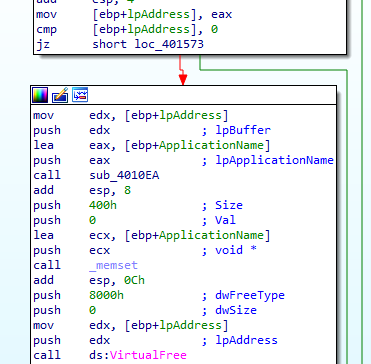Screen dimensions: 371x364
Task: Click the 'void *' comment
Action: pyautogui.click(x=236, y=250)
